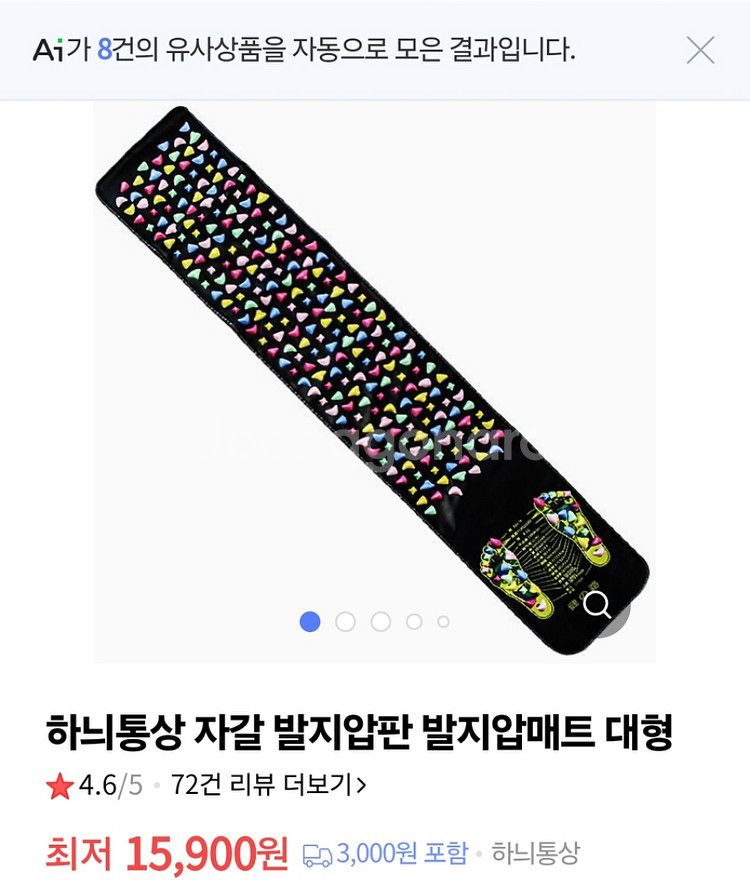This screenshot has height=887, width=750.
Task: Switch to the second image dot
Action: coord(346,621)
